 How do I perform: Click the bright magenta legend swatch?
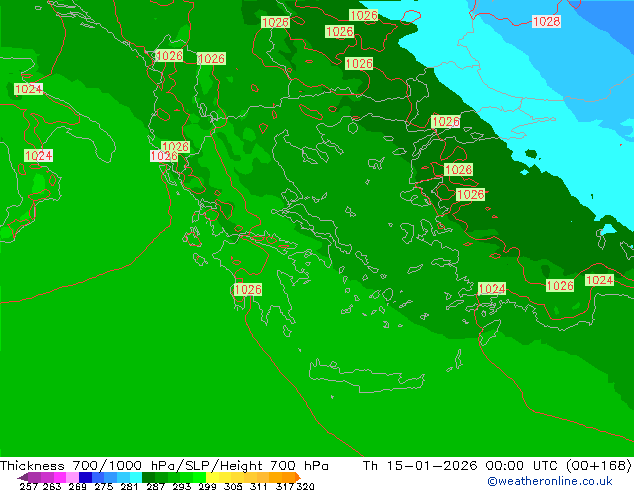tap(60, 477)
